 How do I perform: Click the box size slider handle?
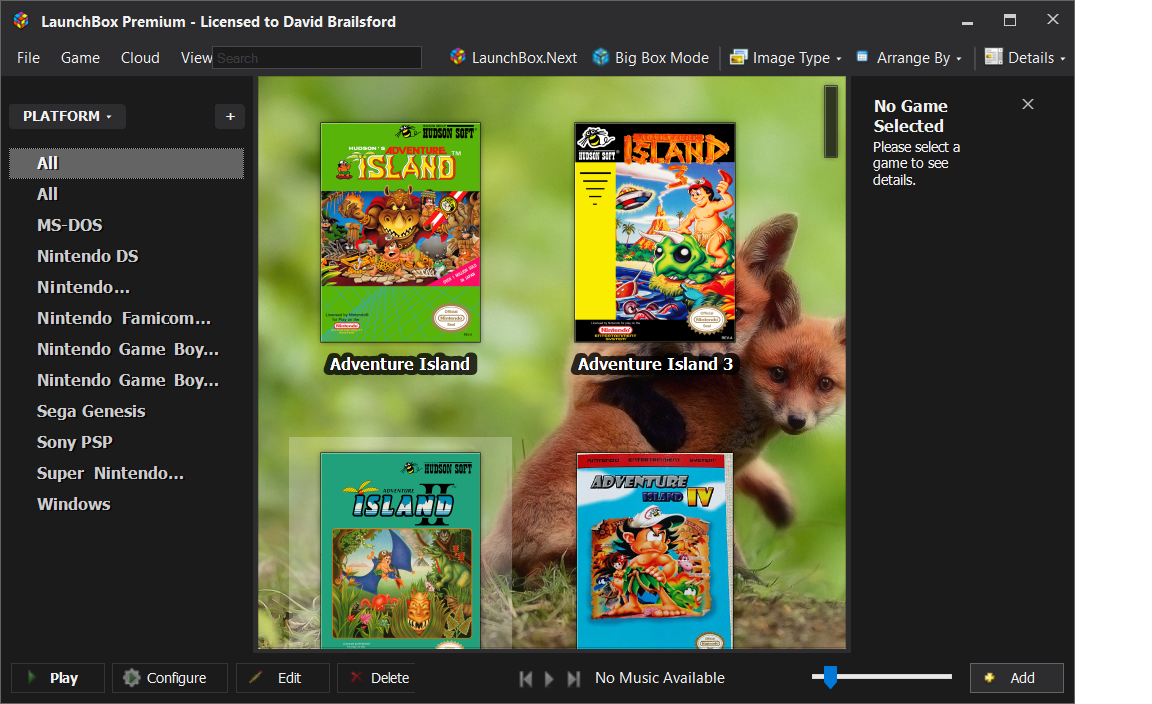830,677
